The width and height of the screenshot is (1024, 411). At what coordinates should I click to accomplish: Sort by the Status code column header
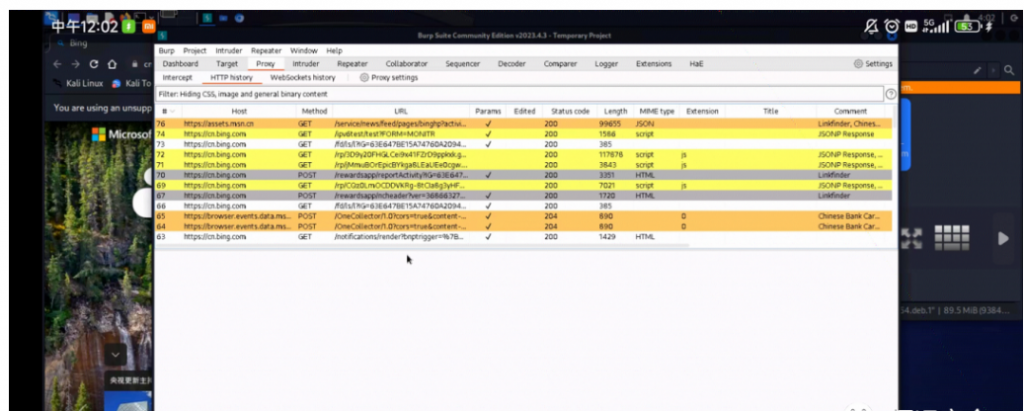(x=570, y=111)
